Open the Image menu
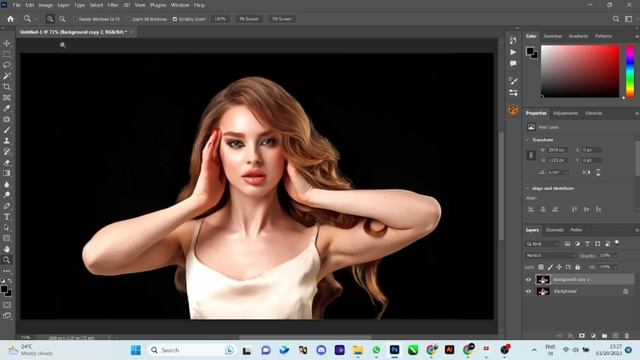Screen dimensions: 640x360 [45, 5]
